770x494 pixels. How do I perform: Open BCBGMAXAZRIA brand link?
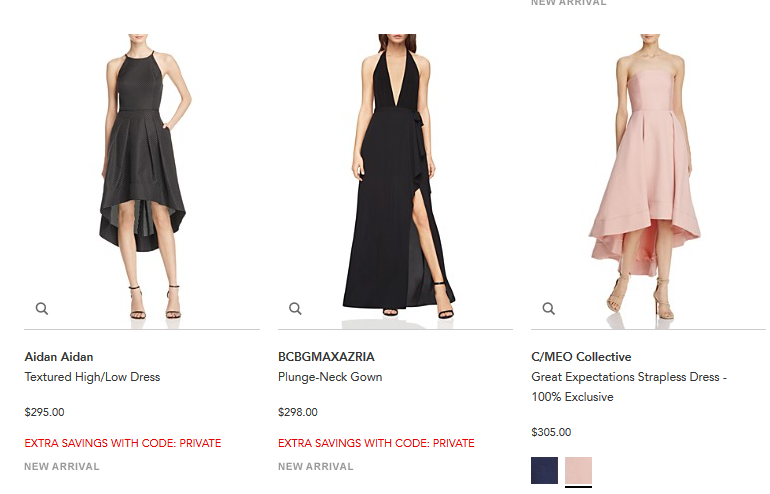tap(326, 357)
